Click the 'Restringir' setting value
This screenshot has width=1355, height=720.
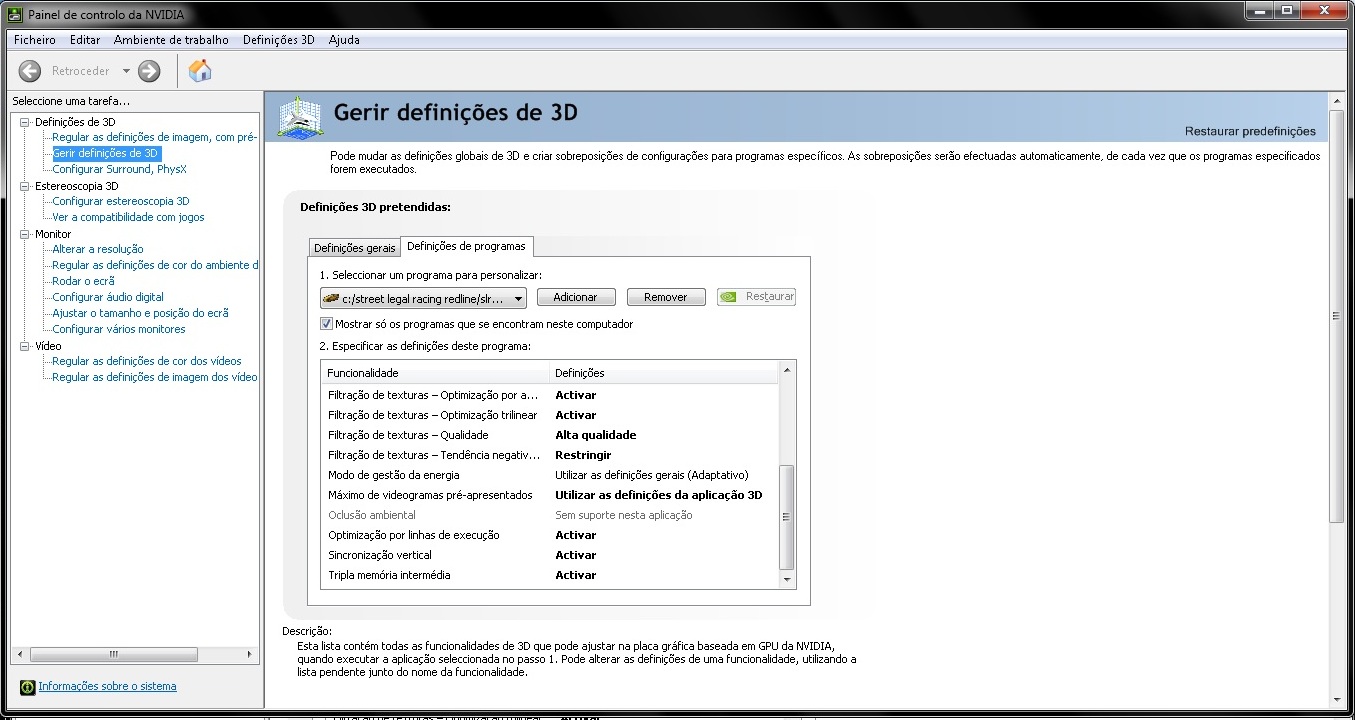[x=583, y=455]
